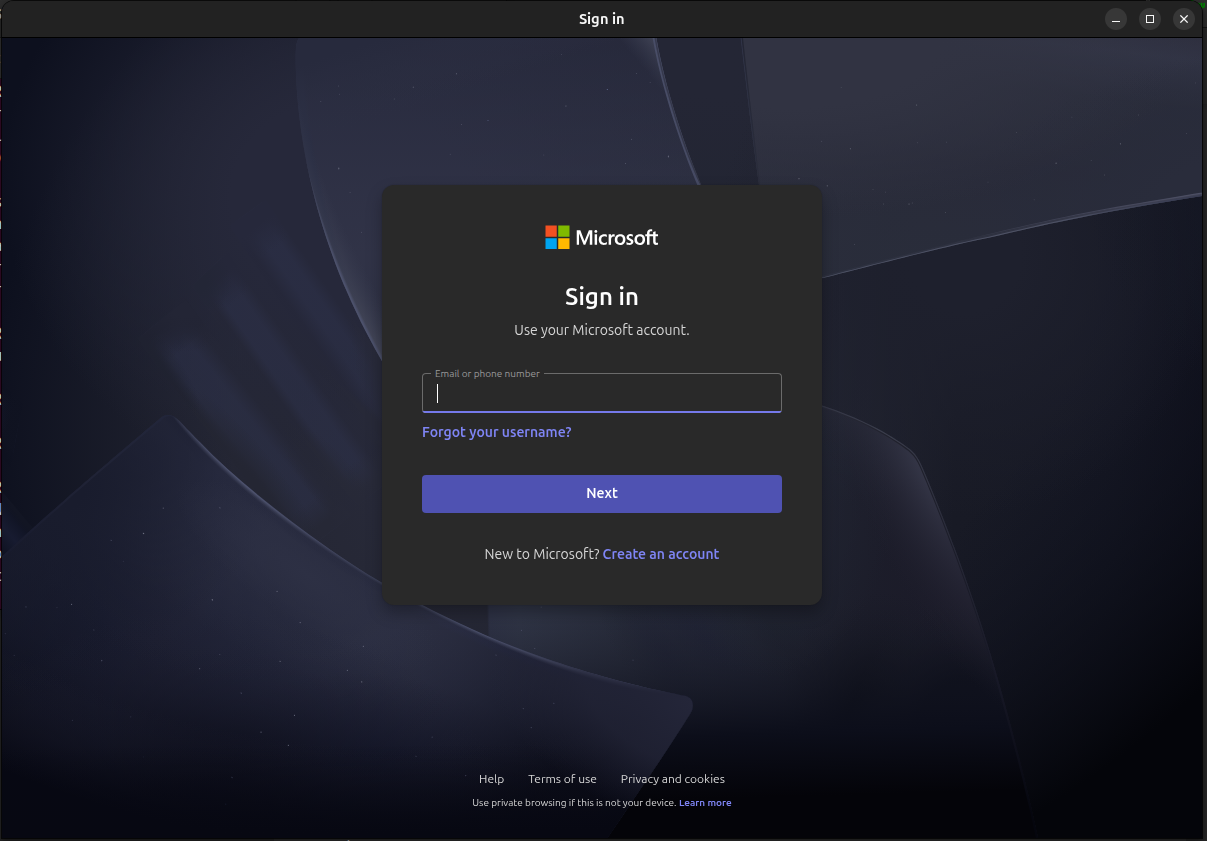Click the maximize window icon
Screen dimensions: 1207x841
click(1149, 19)
